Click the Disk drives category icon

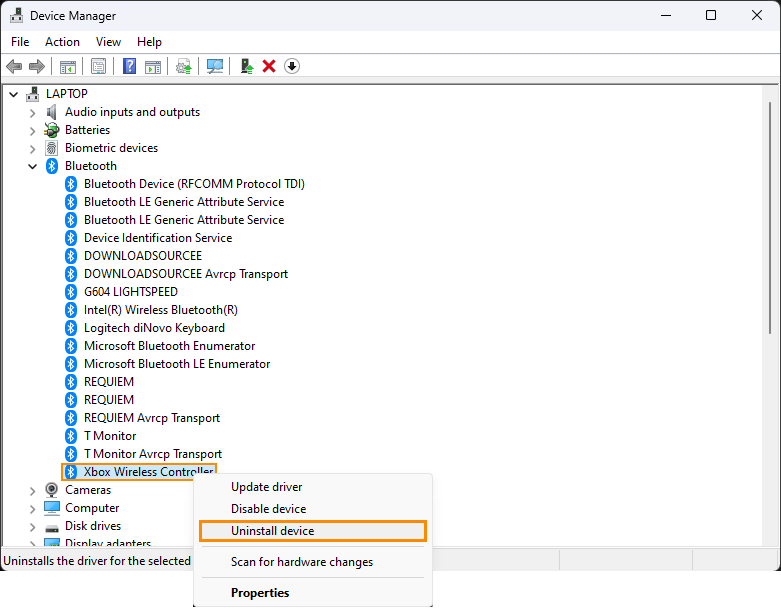pos(51,527)
